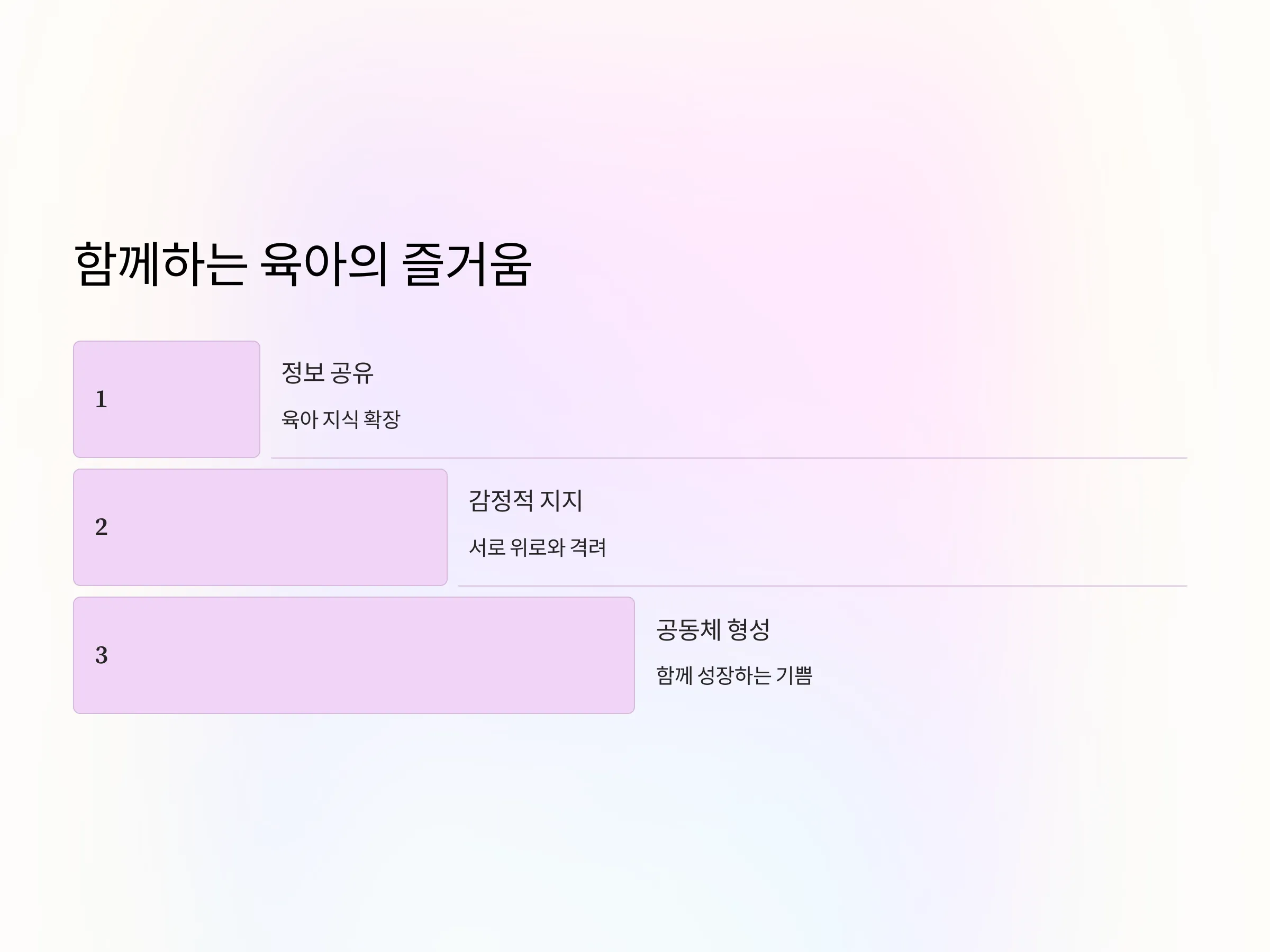
Task: Click the word 즐거움 in the title
Action: tap(466, 264)
